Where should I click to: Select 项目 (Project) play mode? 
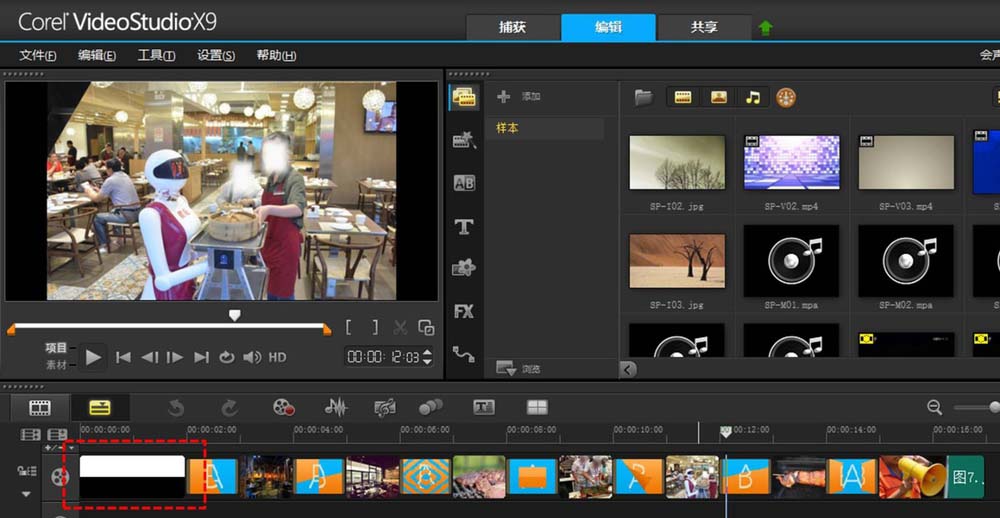56,348
